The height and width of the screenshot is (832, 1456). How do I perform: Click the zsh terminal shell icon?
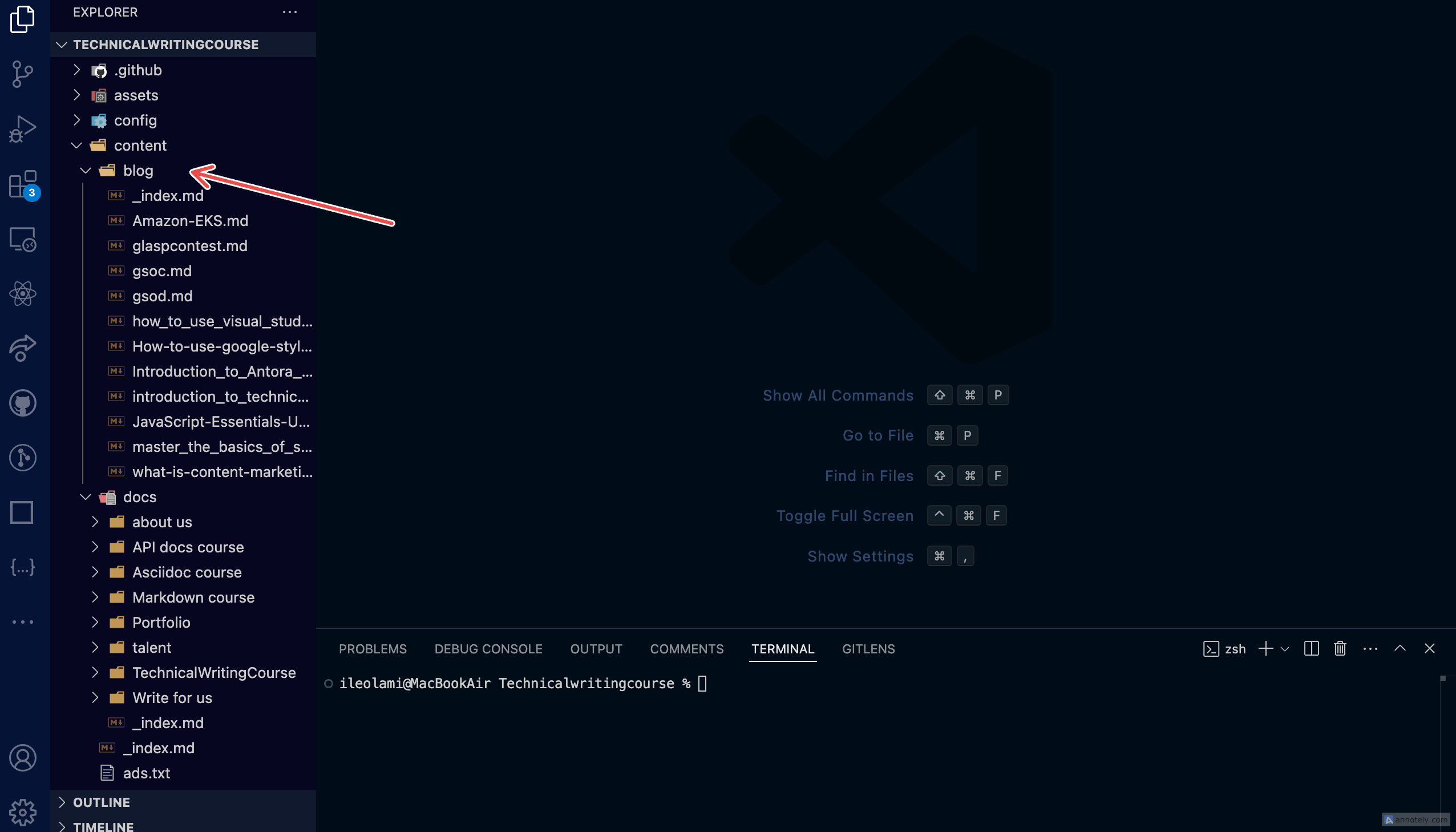coord(1211,649)
